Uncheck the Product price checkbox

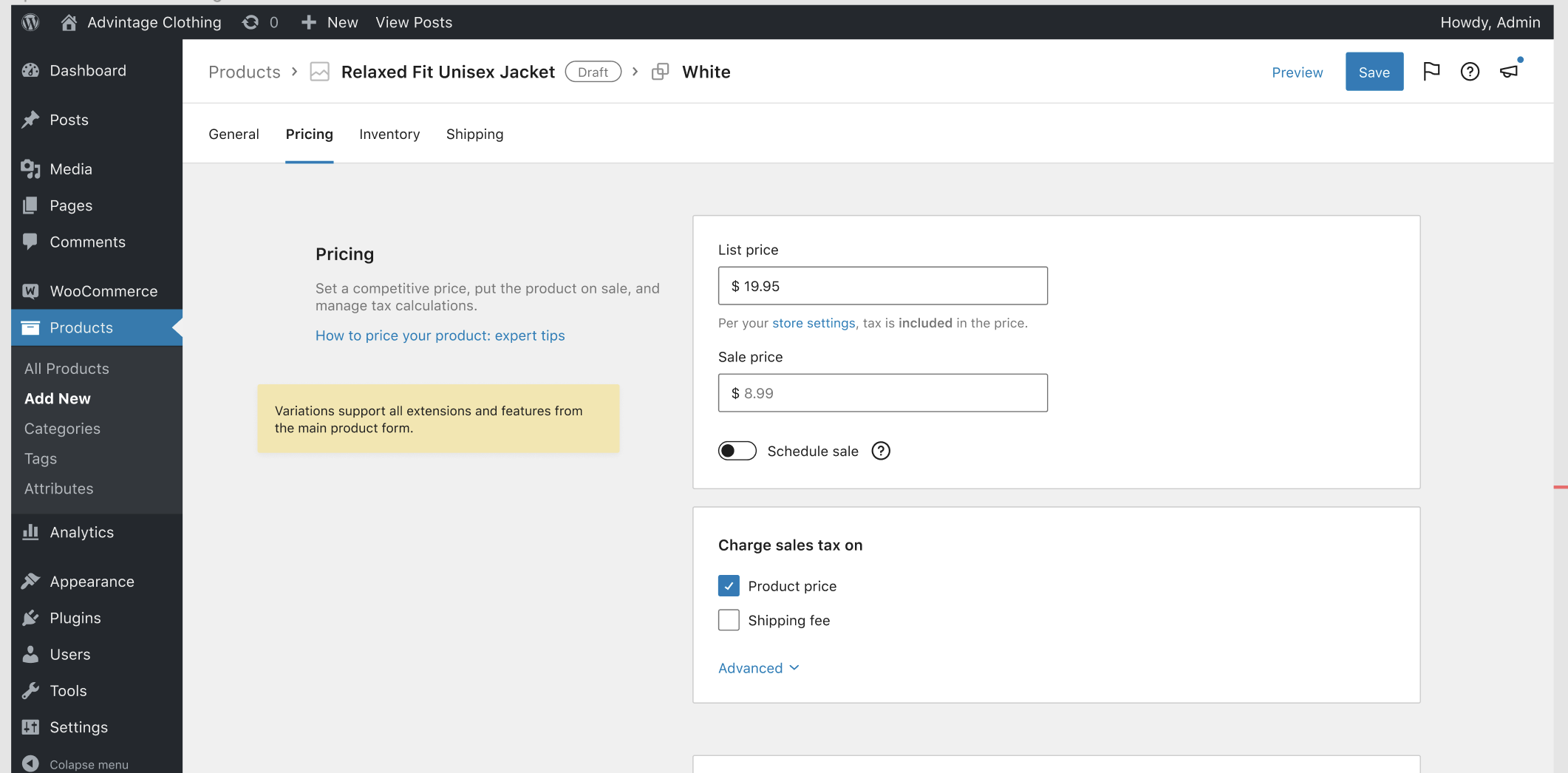729,585
